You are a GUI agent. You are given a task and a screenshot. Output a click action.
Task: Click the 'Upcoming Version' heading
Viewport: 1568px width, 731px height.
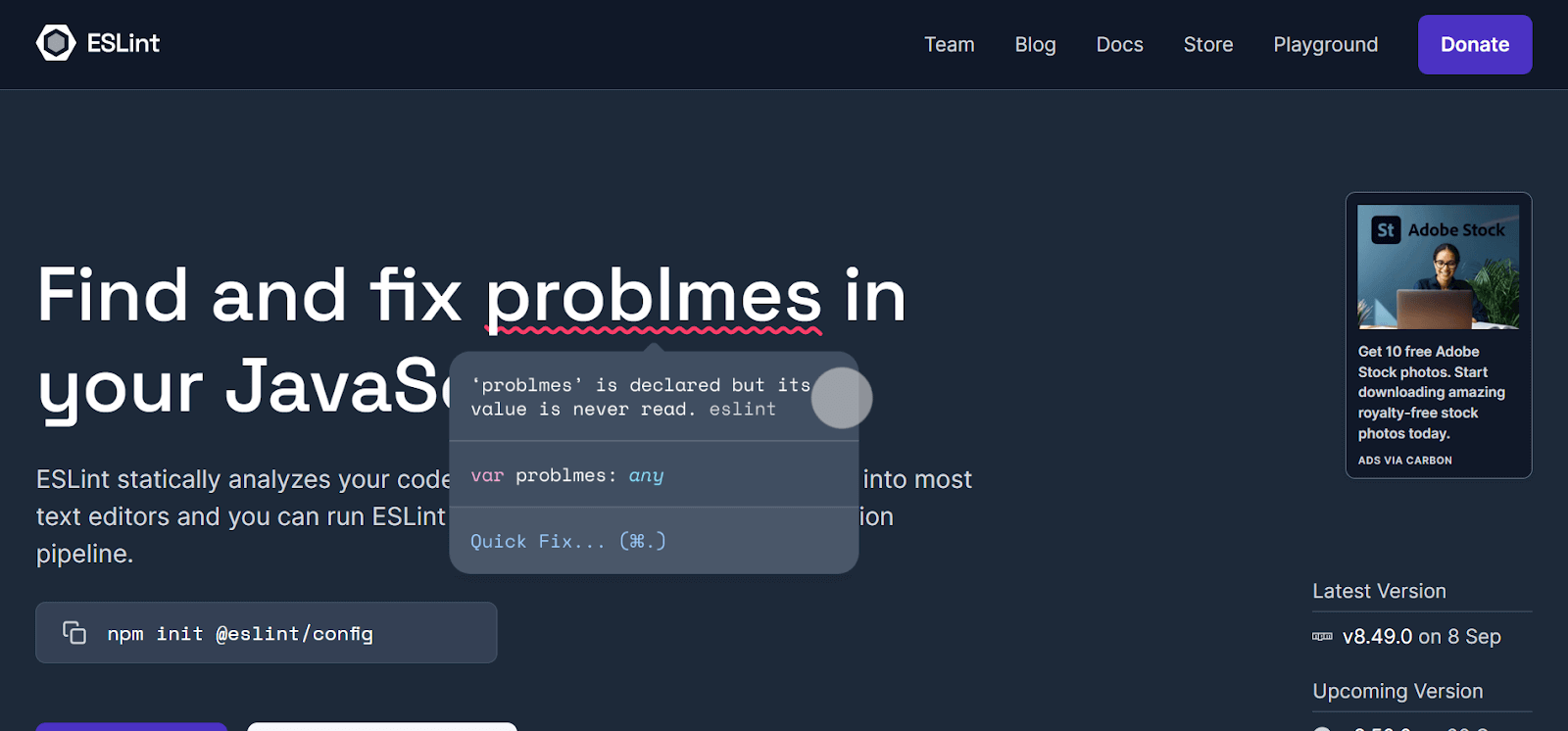(1397, 691)
